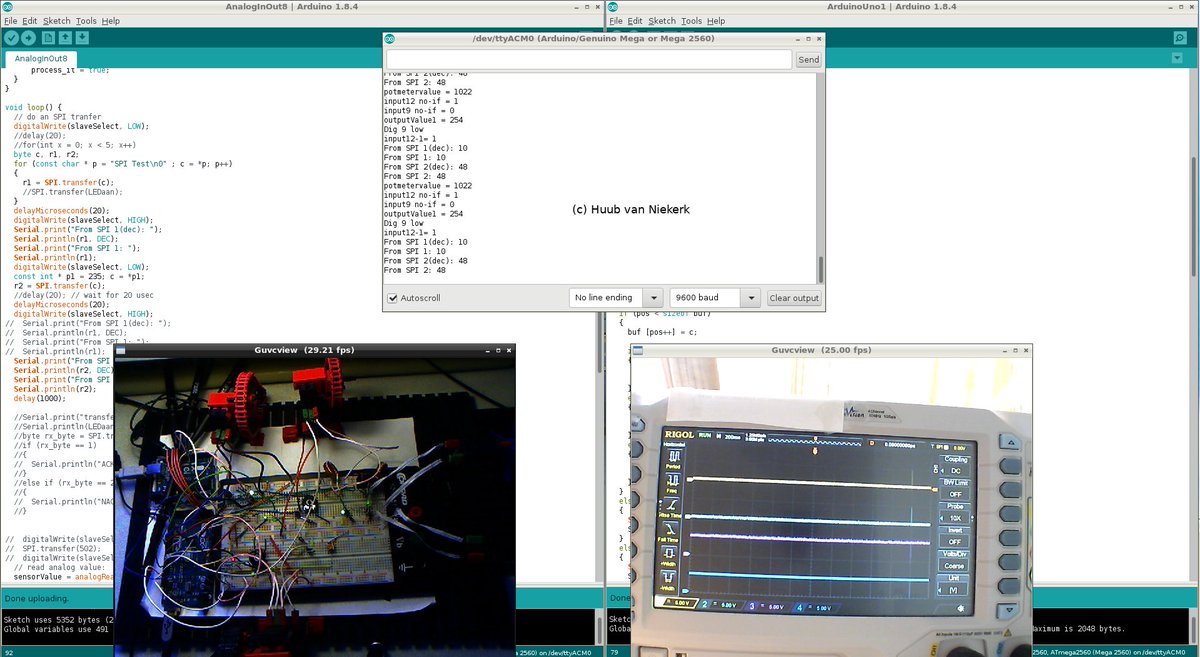
Task: Click the Send button in serial monitor
Action: tap(808, 60)
